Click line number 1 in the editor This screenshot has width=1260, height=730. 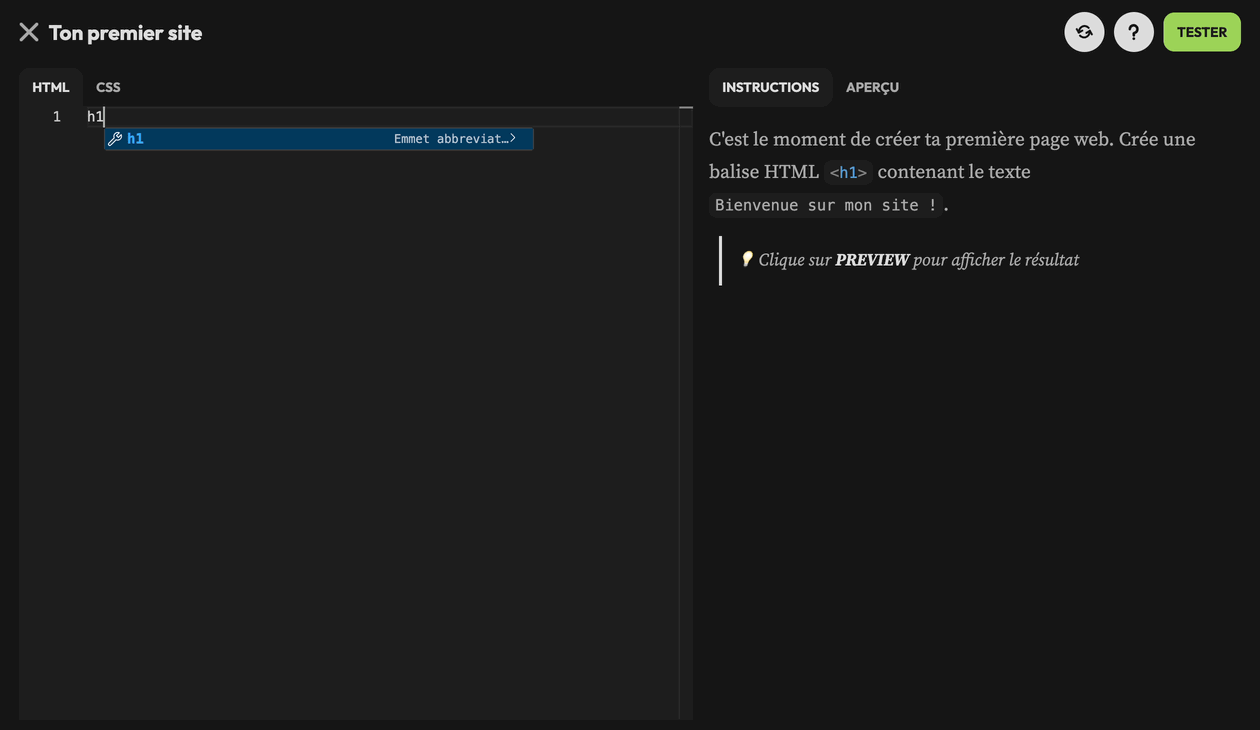pyautogui.click(x=56, y=116)
